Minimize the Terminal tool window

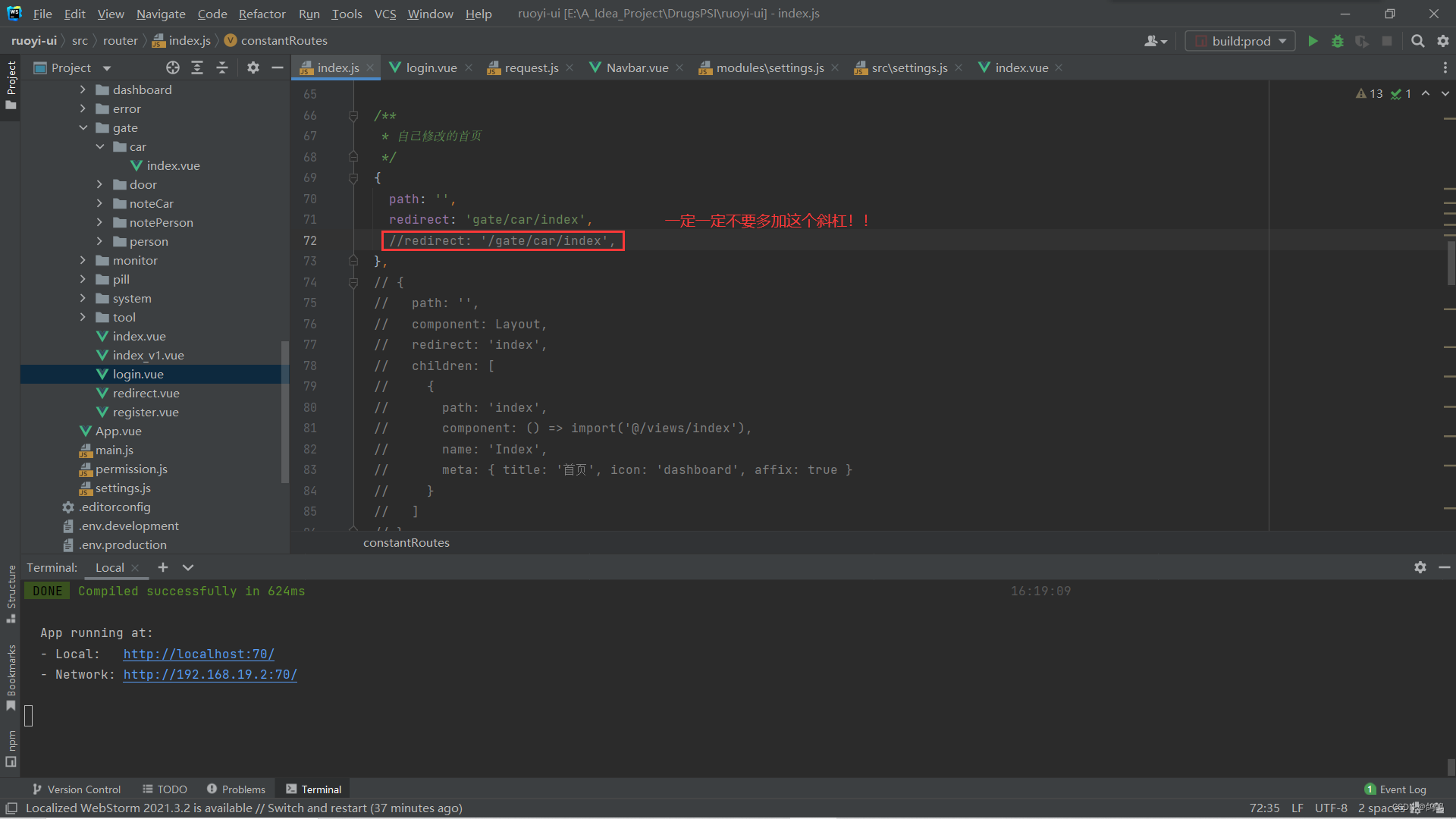pyautogui.click(x=1445, y=567)
